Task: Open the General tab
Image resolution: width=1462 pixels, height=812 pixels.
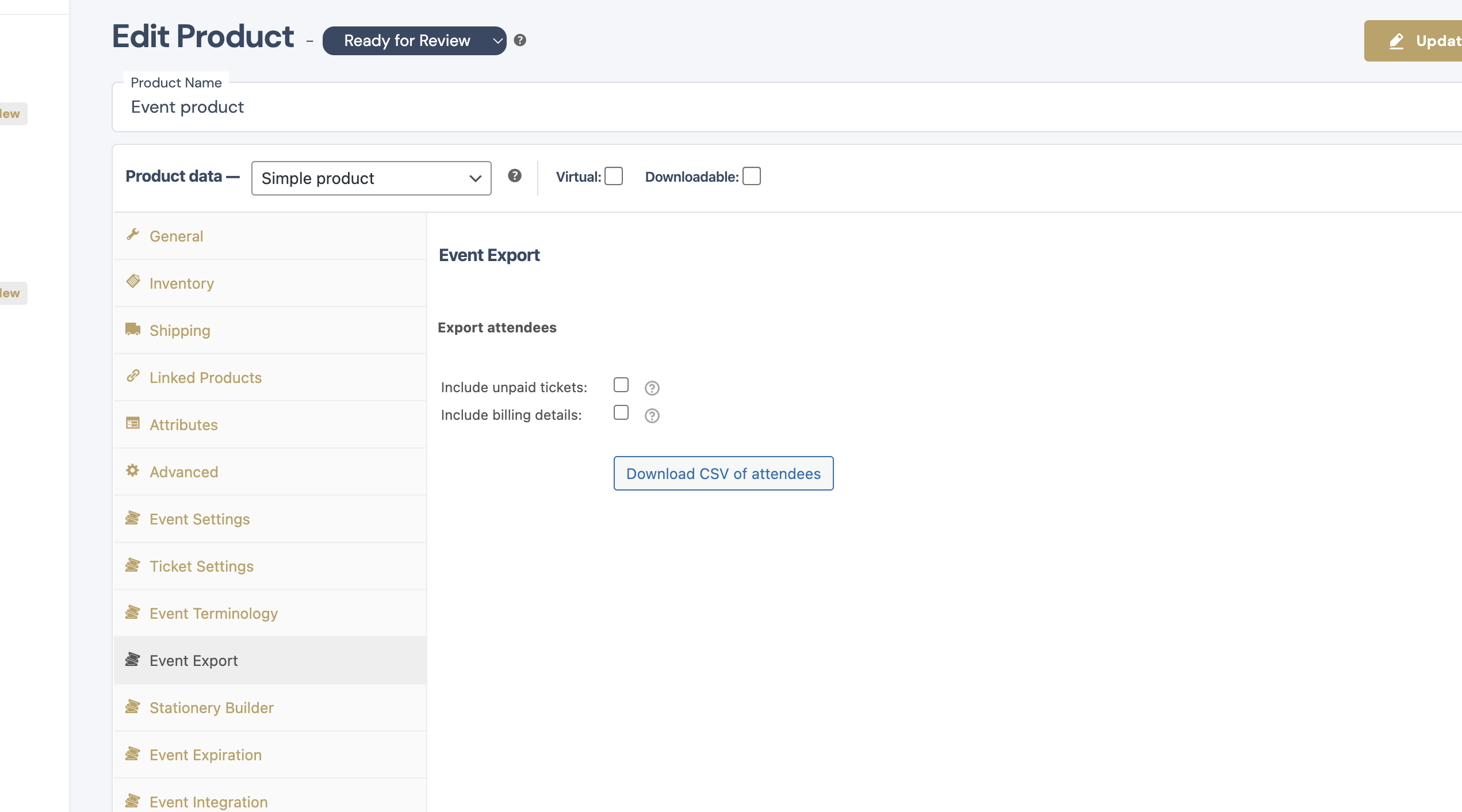Action: pos(270,236)
